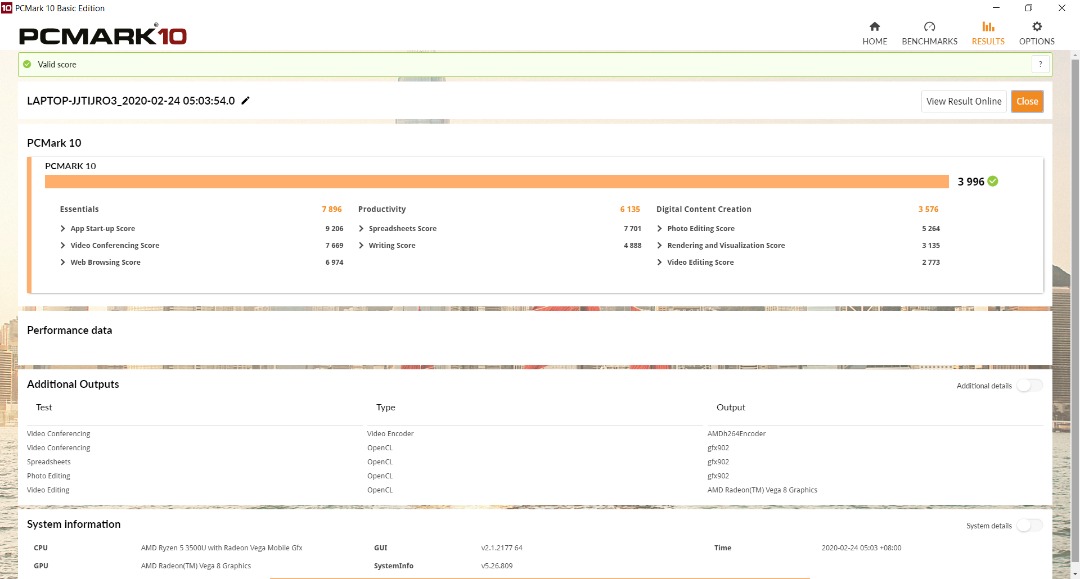
Task: Click the System information heading
Action: tap(74, 524)
